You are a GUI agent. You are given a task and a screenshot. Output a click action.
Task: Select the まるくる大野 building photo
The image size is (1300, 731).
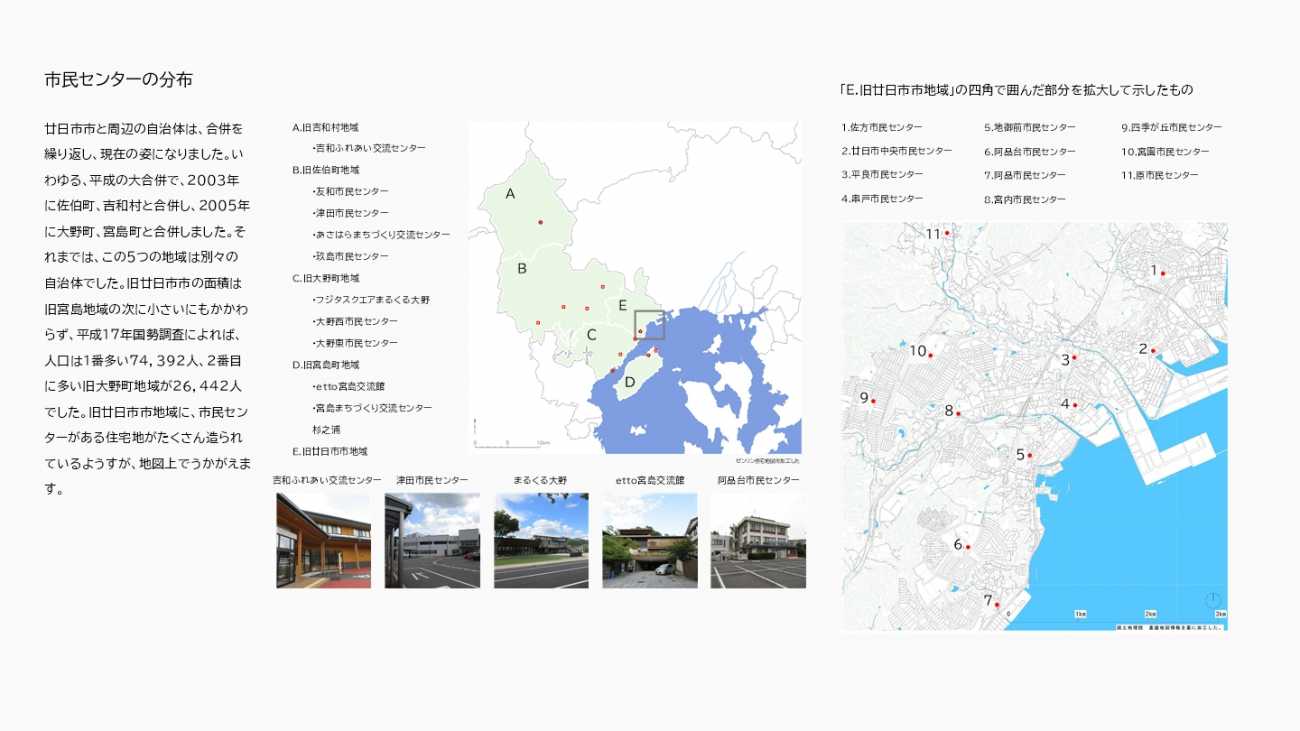[x=541, y=540]
